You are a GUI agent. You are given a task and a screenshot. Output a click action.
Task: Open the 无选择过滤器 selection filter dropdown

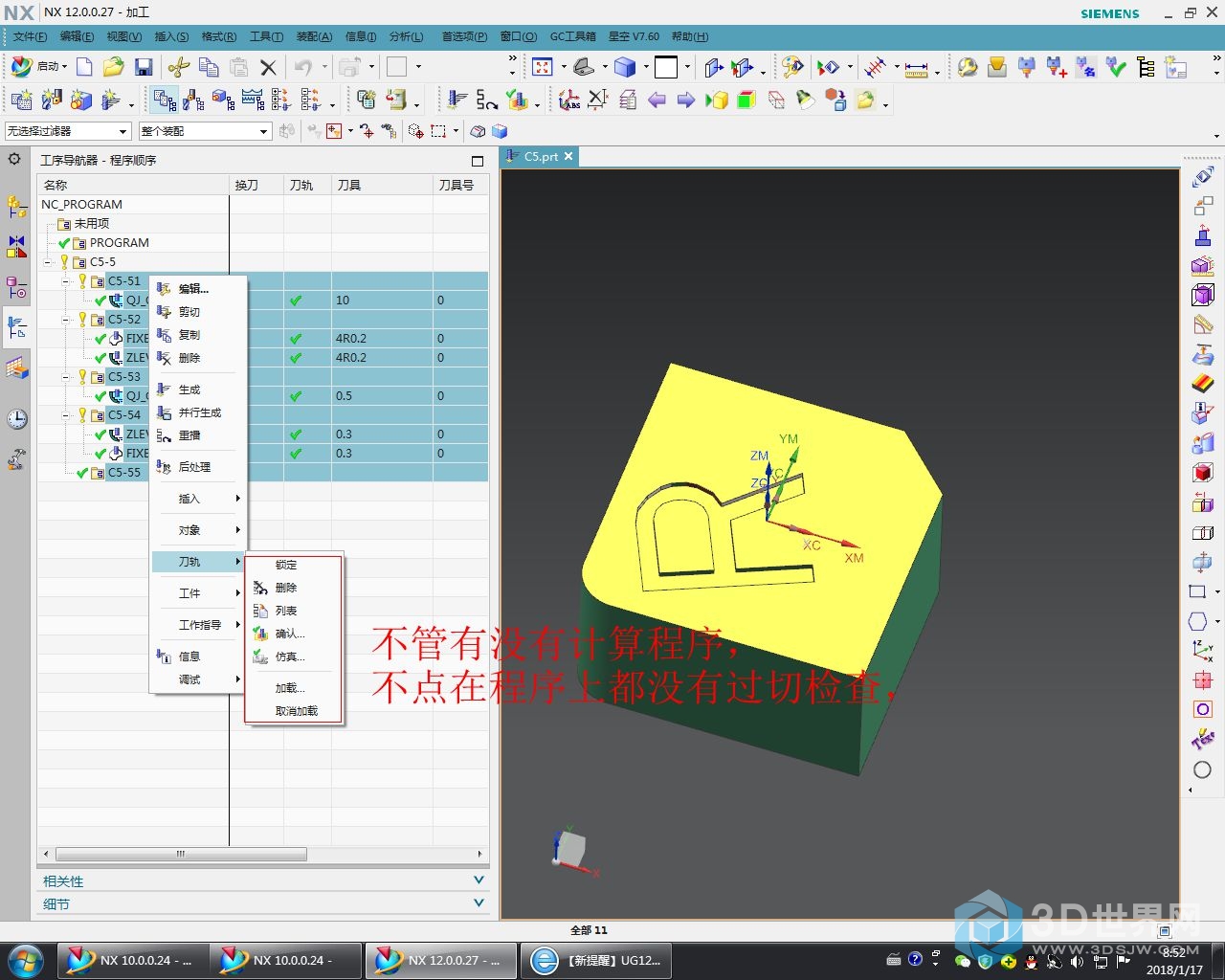(67, 131)
